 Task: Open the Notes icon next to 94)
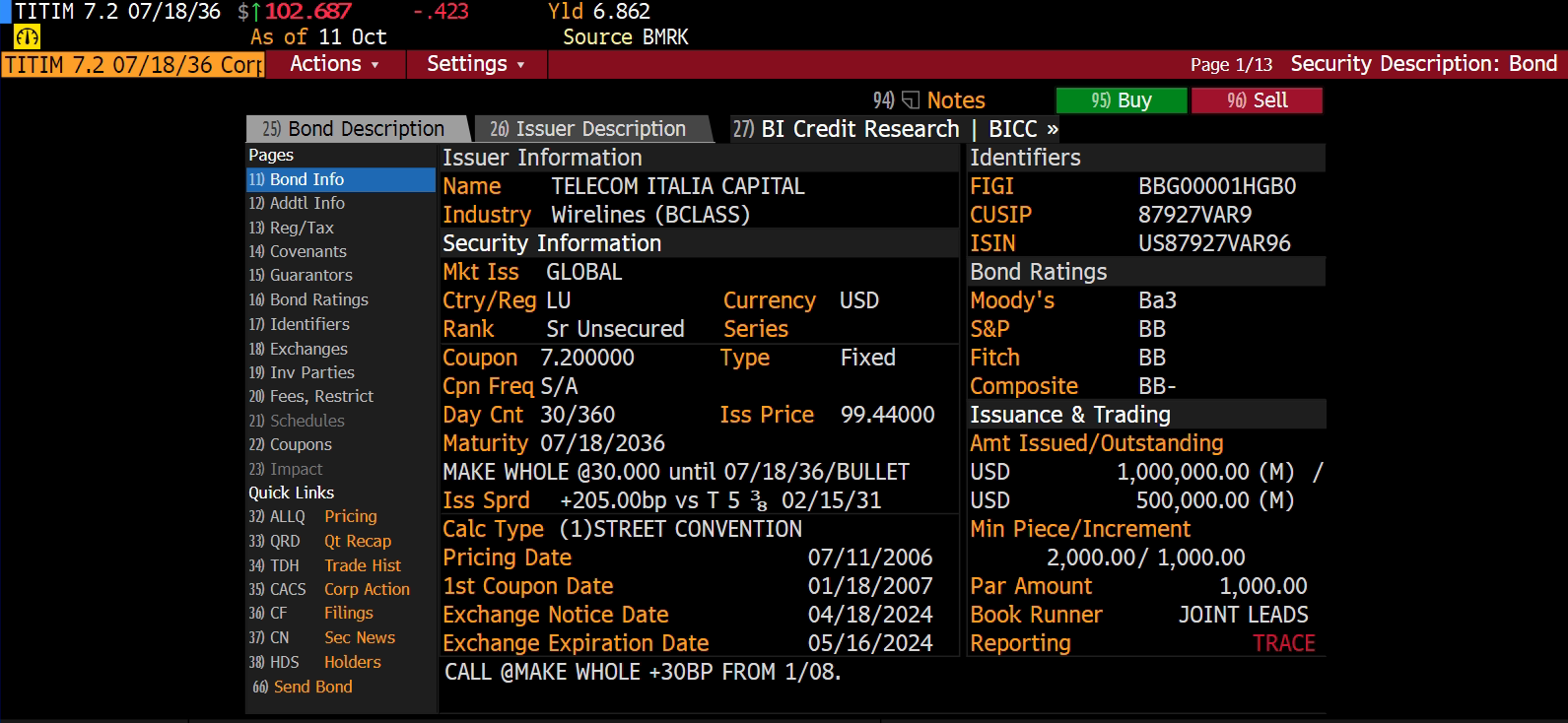click(x=911, y=100)
